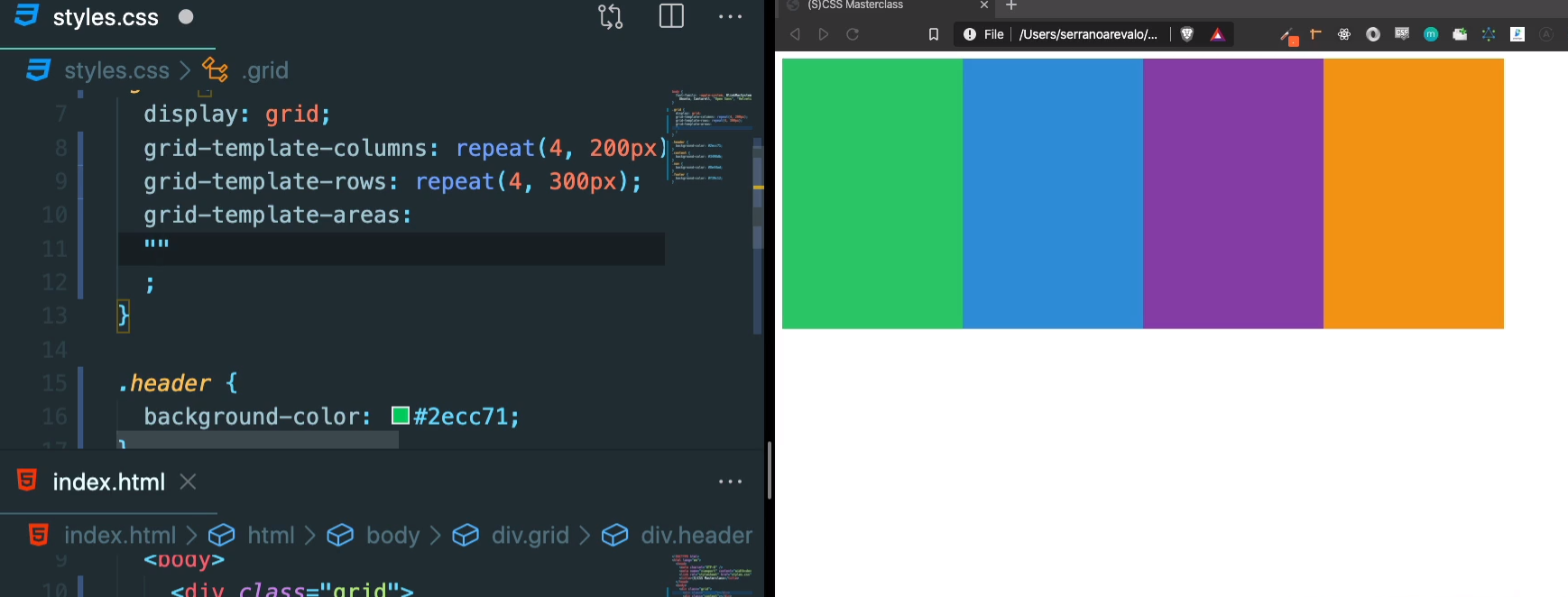Viewport: 1568px width, 597px height.
Task: Click the 'display: grid;' line
Action: [x=237, y=115]
